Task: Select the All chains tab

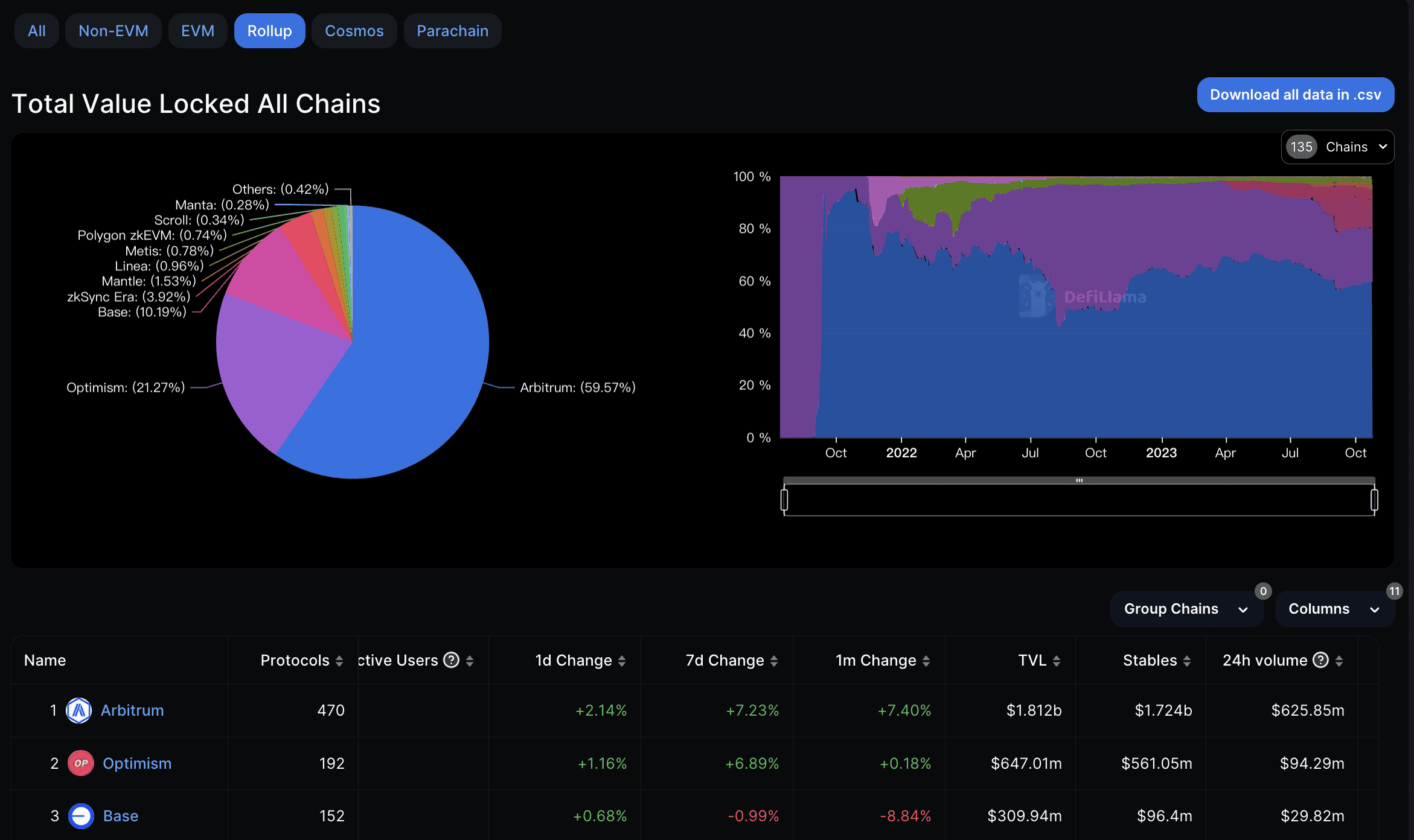Action: pos(37,31)
